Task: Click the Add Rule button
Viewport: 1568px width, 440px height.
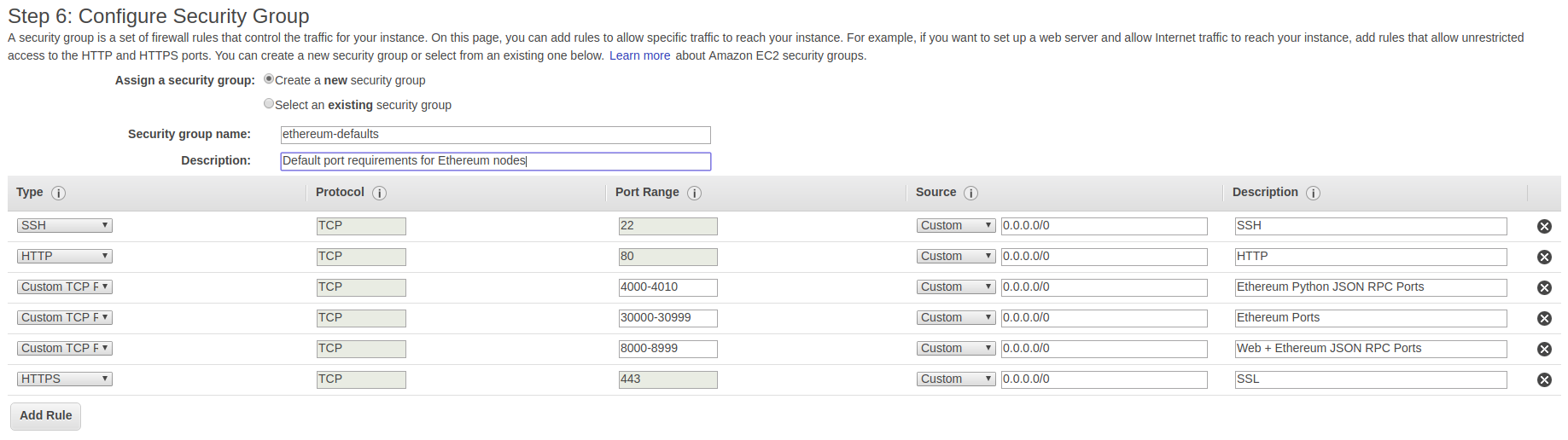Action: 46,415
